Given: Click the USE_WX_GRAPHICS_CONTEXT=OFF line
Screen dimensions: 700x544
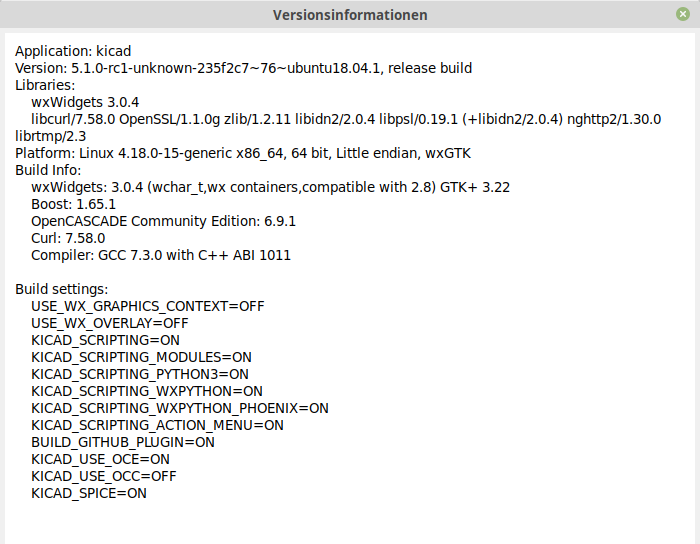Looking at the screenshot, I should pos(148,306).
